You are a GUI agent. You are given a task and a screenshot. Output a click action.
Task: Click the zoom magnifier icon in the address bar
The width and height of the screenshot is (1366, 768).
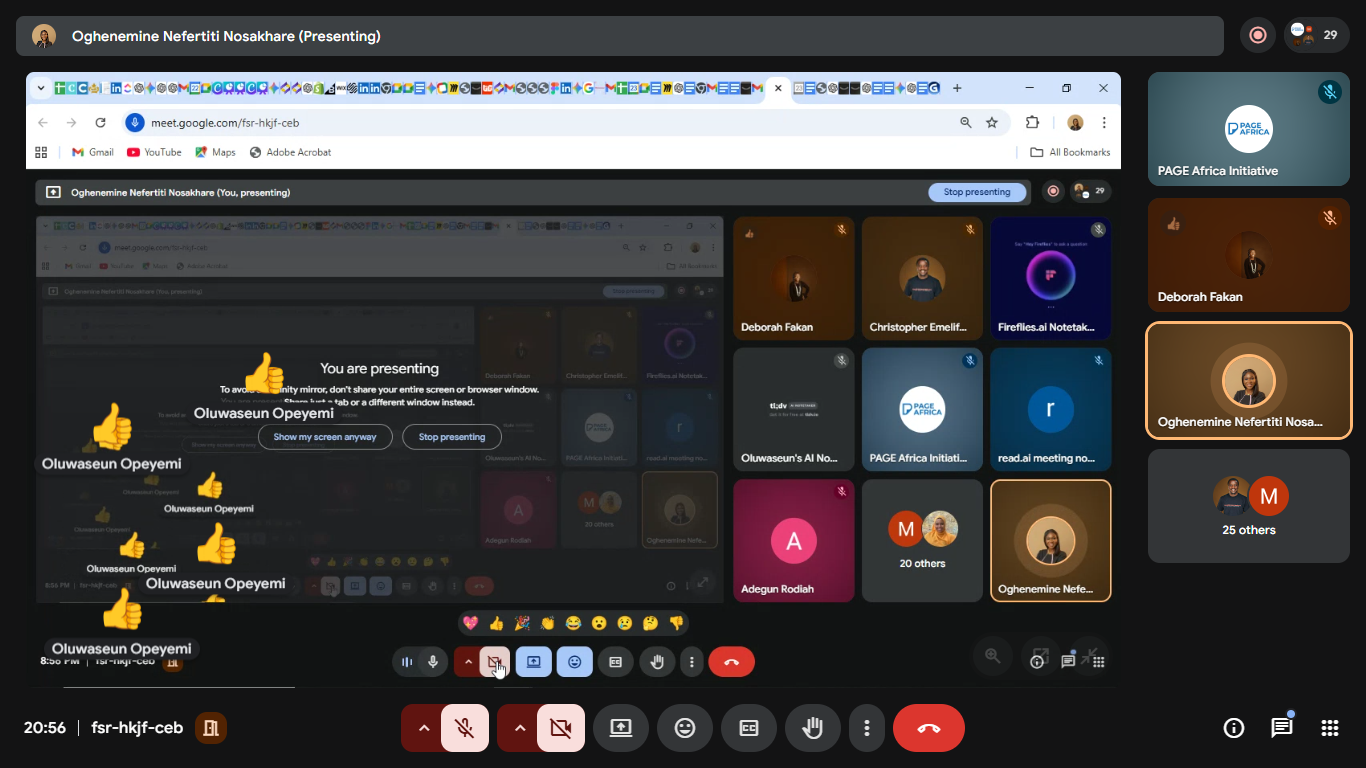coord(966,123)
